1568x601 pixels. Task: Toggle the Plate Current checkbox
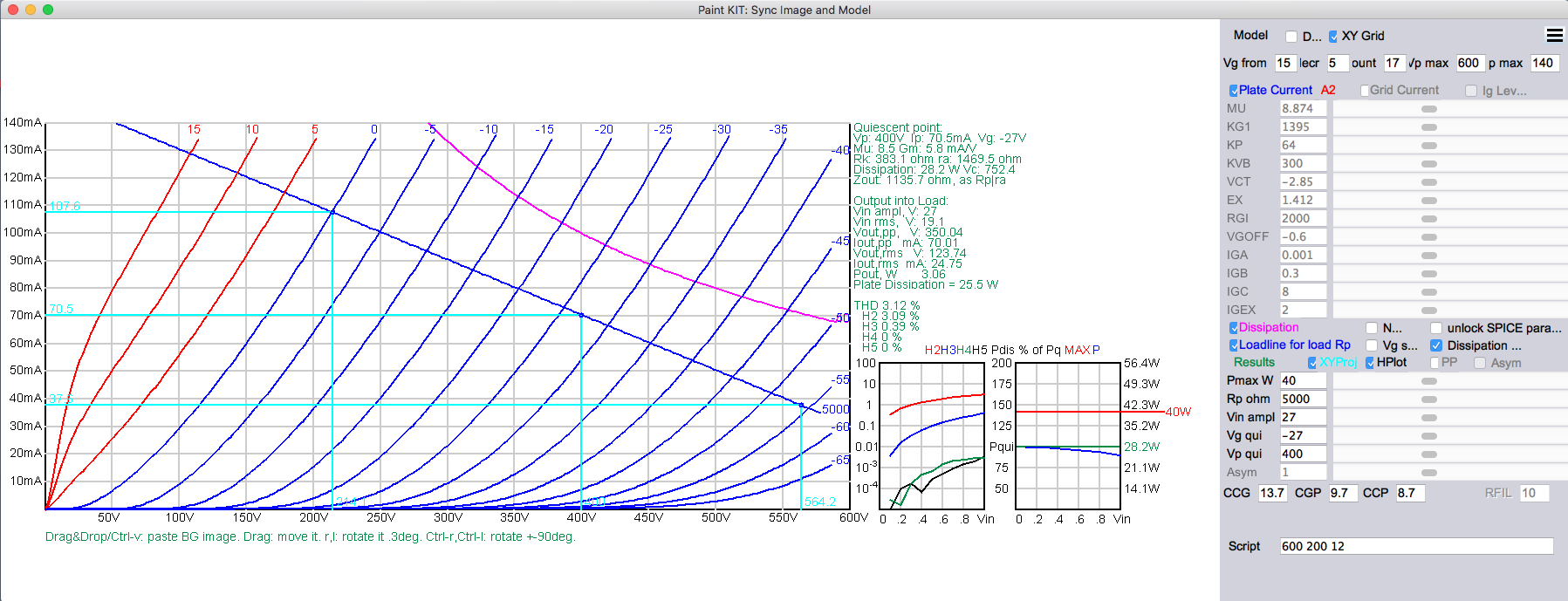click(x=1234, y=91)
